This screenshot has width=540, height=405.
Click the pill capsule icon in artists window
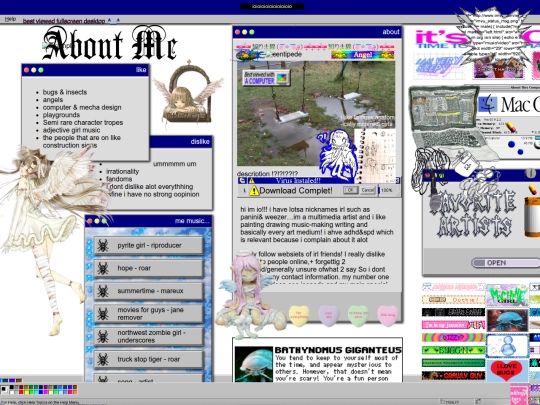532,189
